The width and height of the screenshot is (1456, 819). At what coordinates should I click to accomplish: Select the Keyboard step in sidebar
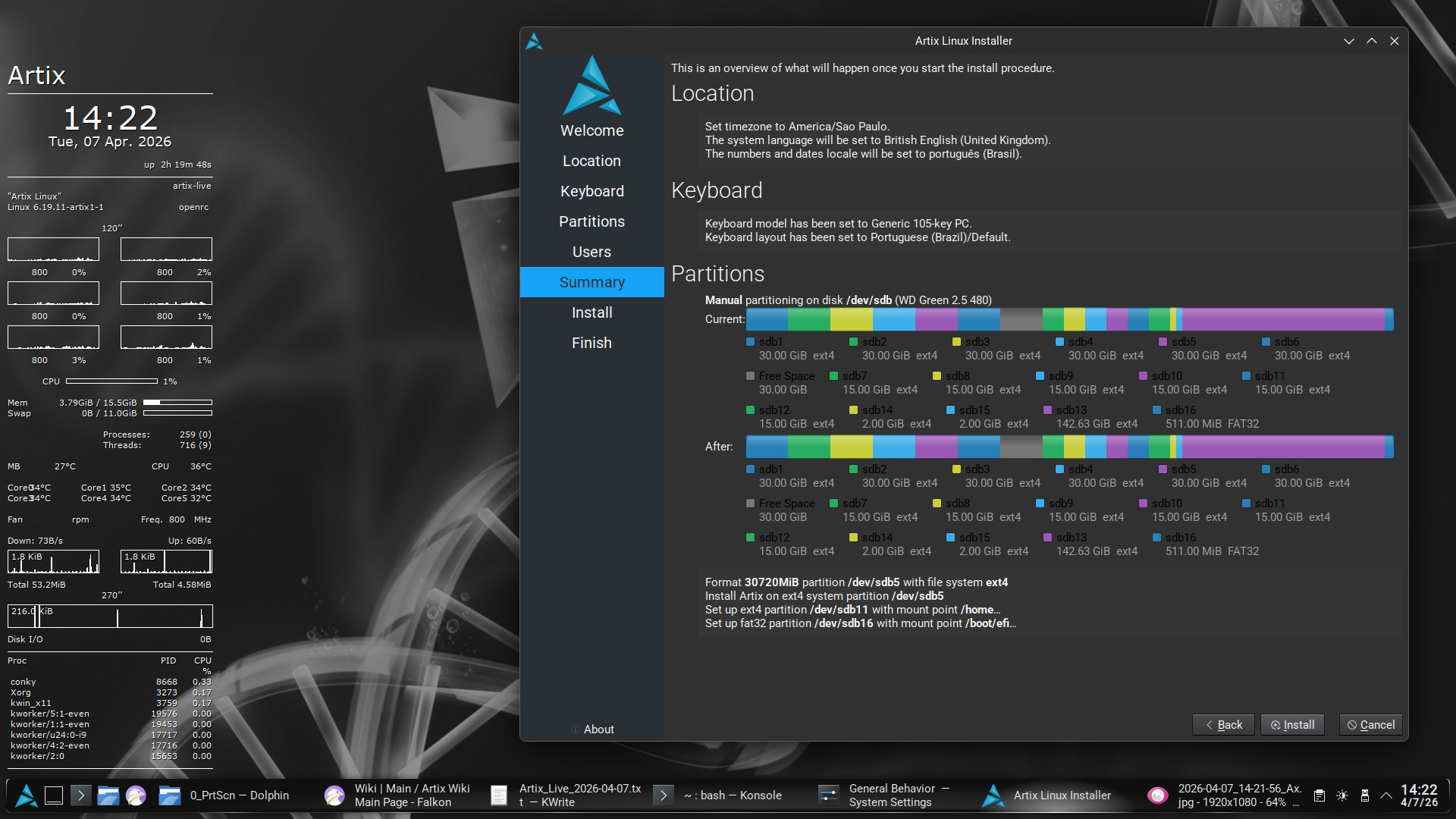pos(592,191)
